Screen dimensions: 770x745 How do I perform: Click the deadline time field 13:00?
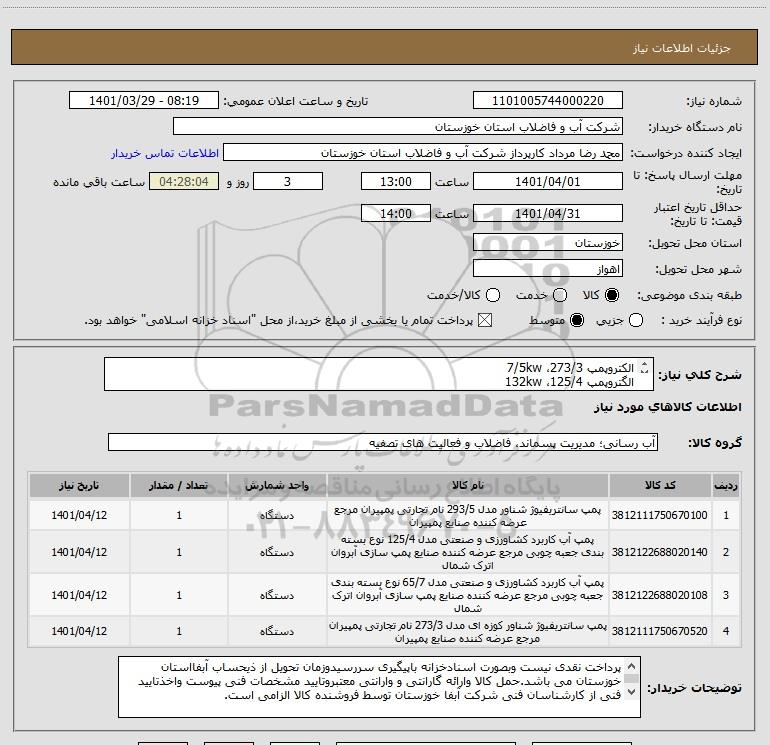click(396, 181)
